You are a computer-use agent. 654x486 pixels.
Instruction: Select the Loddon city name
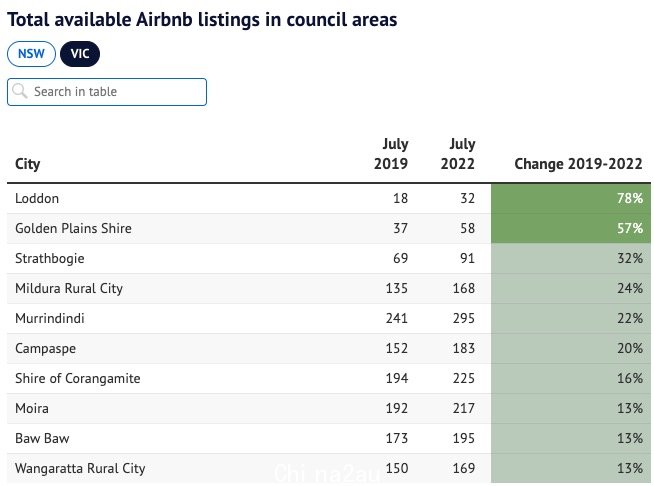[37, 198]
